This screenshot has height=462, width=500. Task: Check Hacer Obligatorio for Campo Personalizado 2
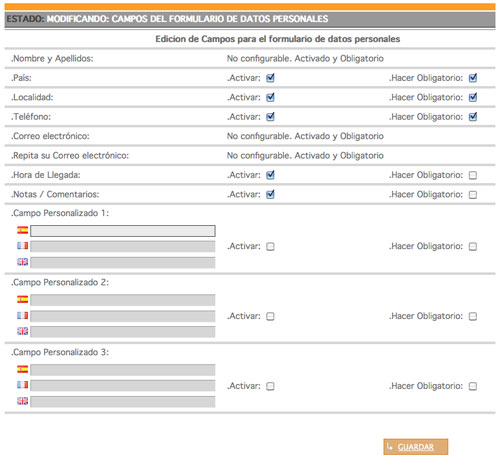pyautogui.click(x=473, y=316)
